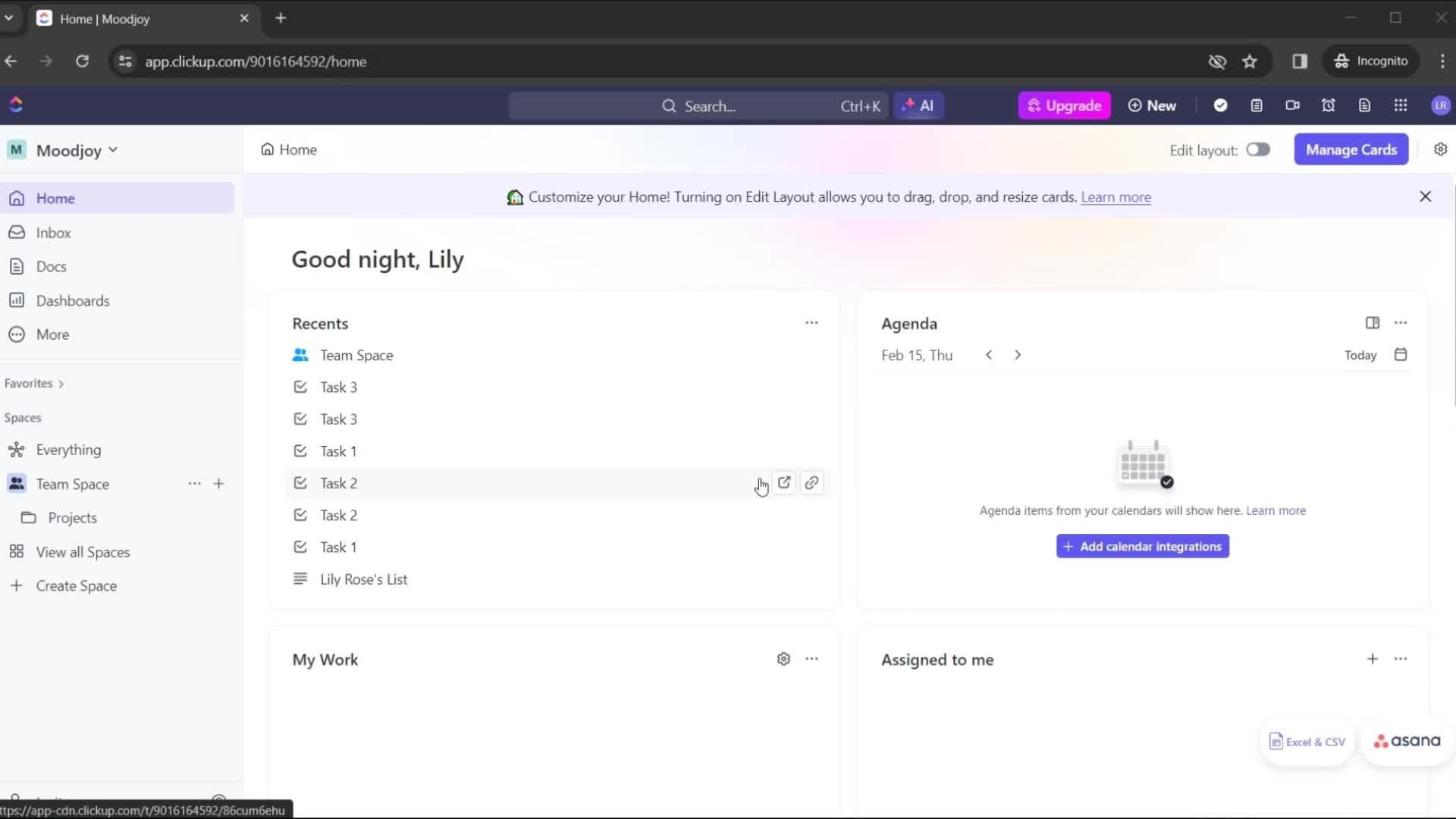Click the Manage Cards button
1456x819 pixels.
pos(1351,149)
